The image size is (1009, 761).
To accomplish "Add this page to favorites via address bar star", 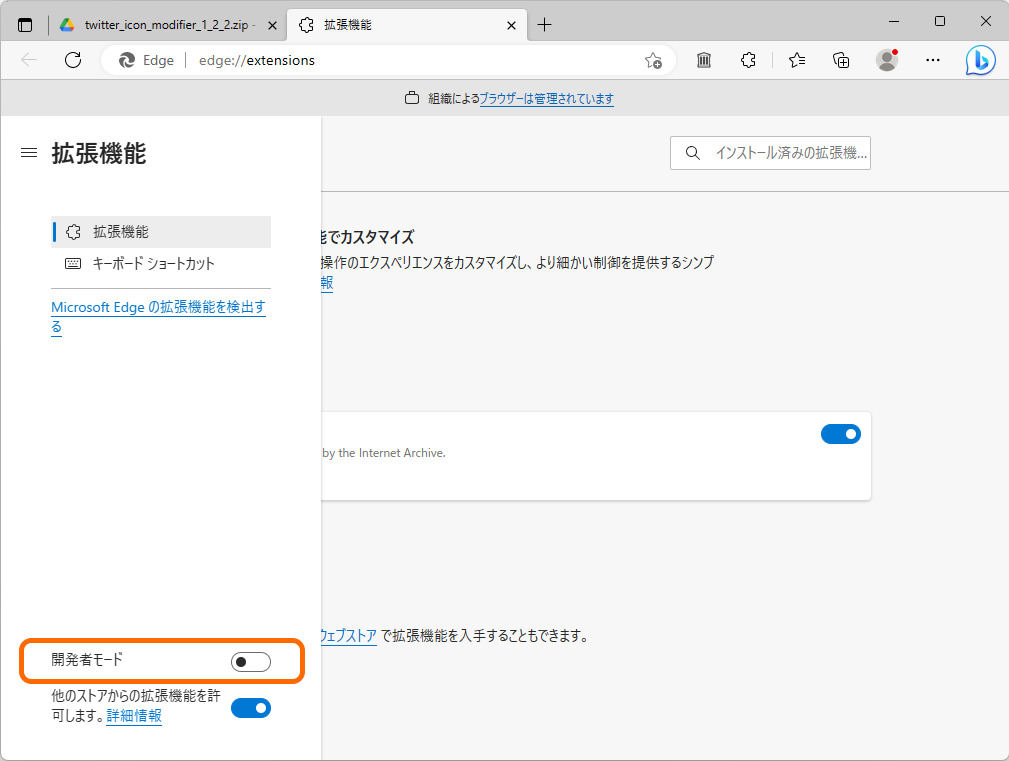I will 654,61.
